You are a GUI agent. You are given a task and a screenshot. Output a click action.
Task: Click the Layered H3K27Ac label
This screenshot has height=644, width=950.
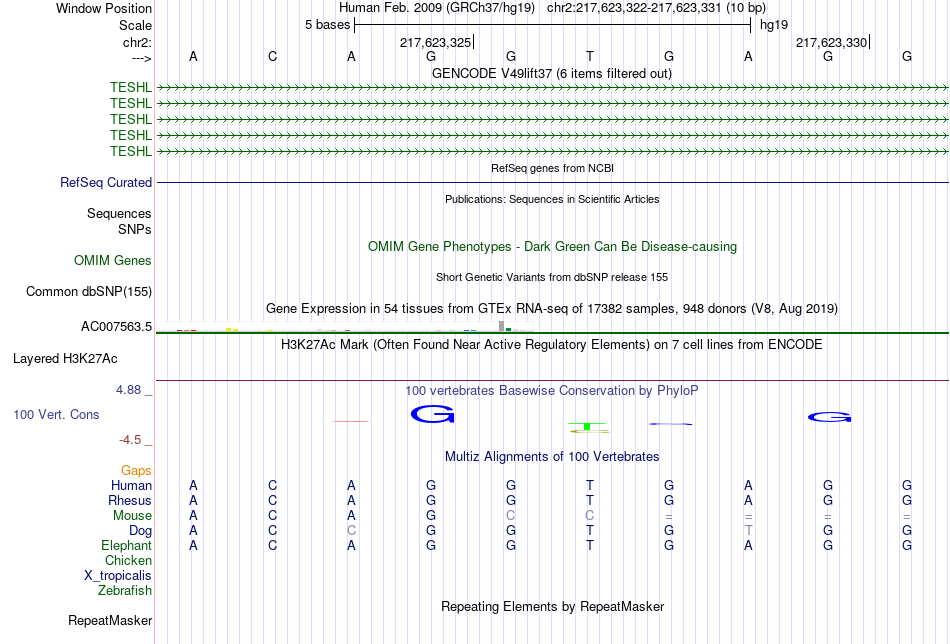[65, 359]
